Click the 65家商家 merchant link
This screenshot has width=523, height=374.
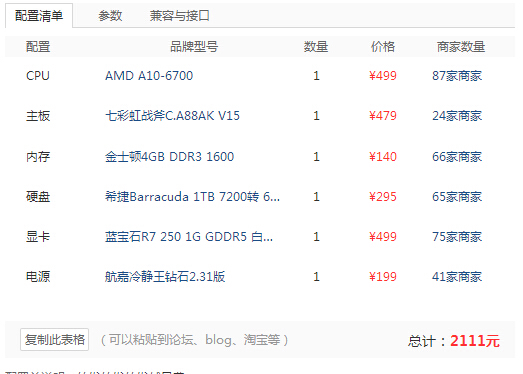point(457,197)
